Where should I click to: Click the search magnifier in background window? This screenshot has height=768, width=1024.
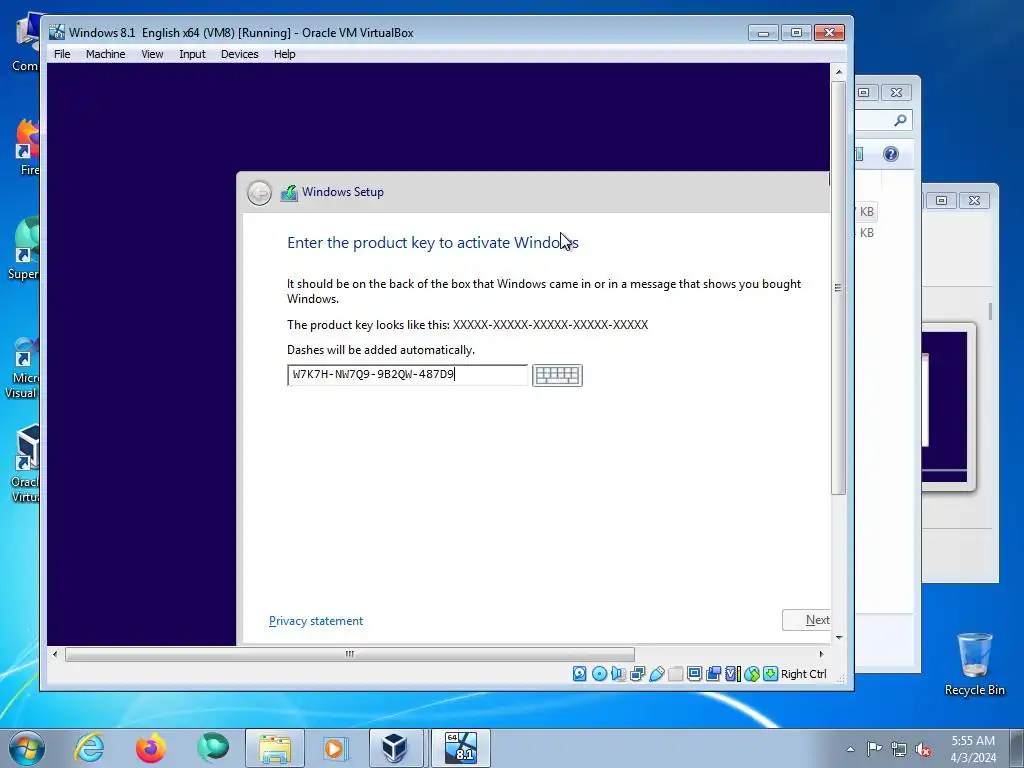point(901,120)
